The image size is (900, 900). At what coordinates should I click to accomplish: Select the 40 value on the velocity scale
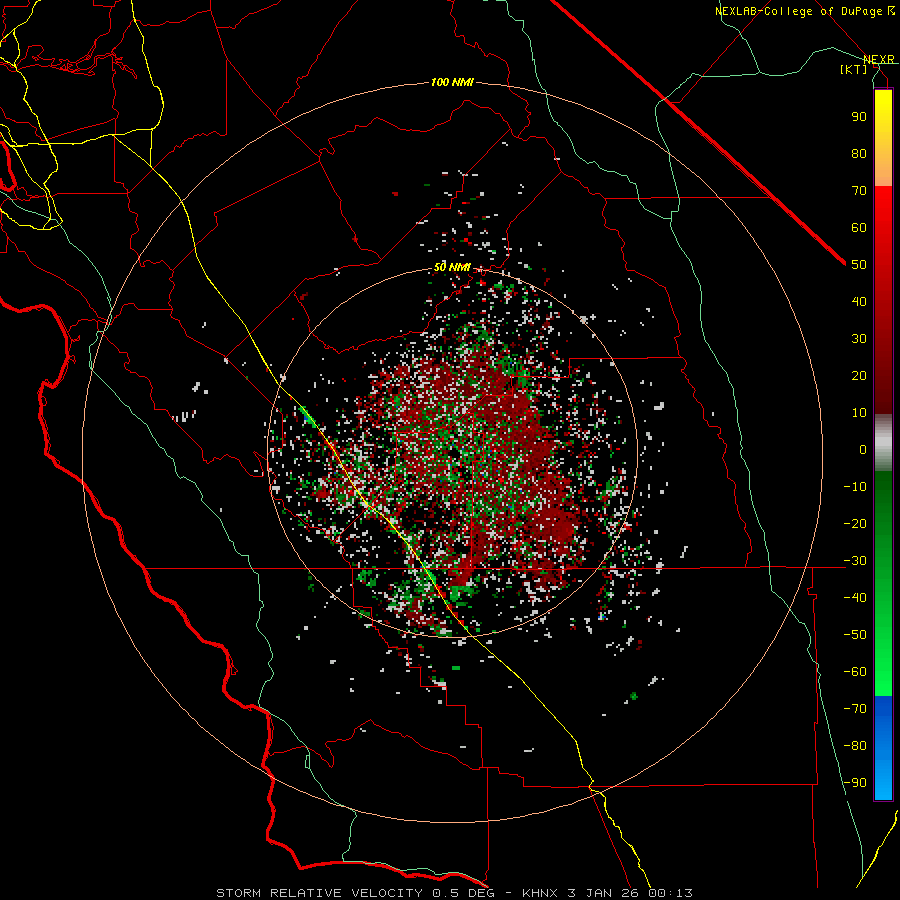coord(859,301)
